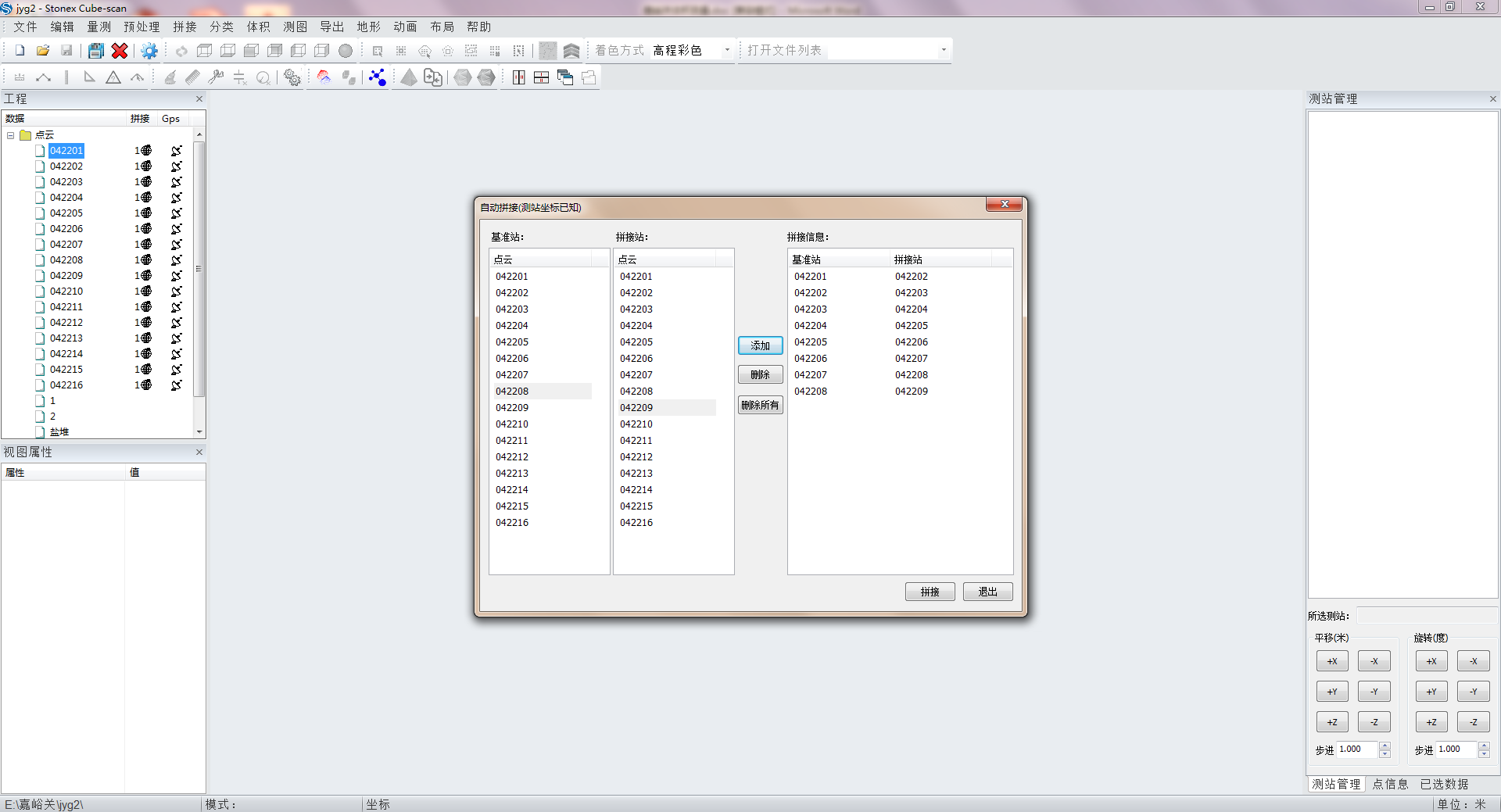Click the open folder toolbar icon
The width and height of the screenshot is (1501, 812).
click(x=43, y=51)
